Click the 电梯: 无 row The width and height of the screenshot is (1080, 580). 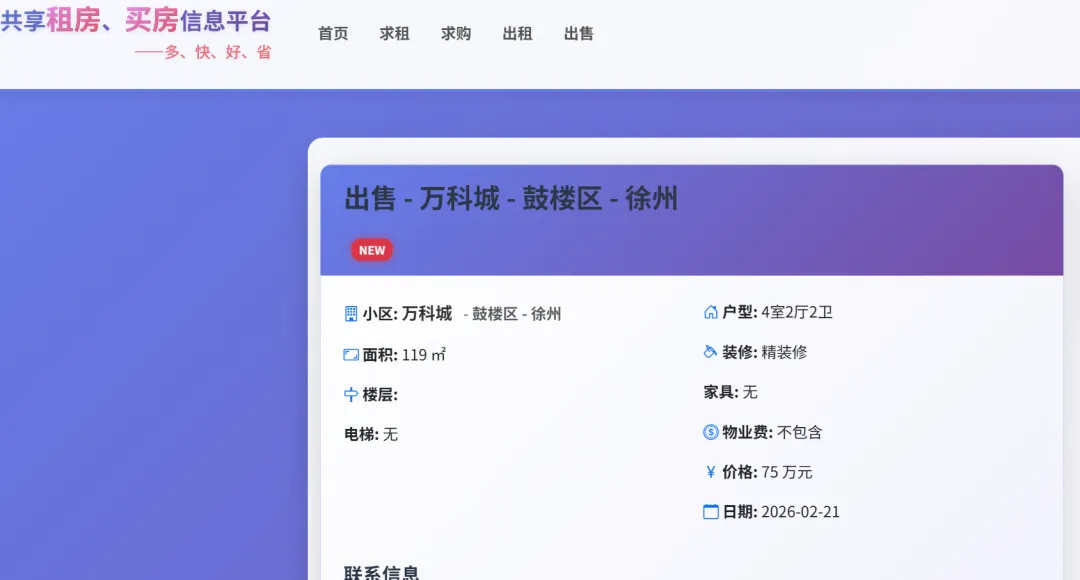371,435
